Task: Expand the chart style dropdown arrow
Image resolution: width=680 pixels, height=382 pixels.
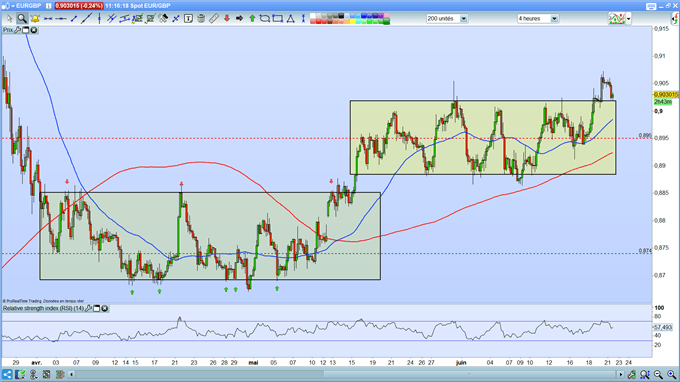Action: click(628, 19)
